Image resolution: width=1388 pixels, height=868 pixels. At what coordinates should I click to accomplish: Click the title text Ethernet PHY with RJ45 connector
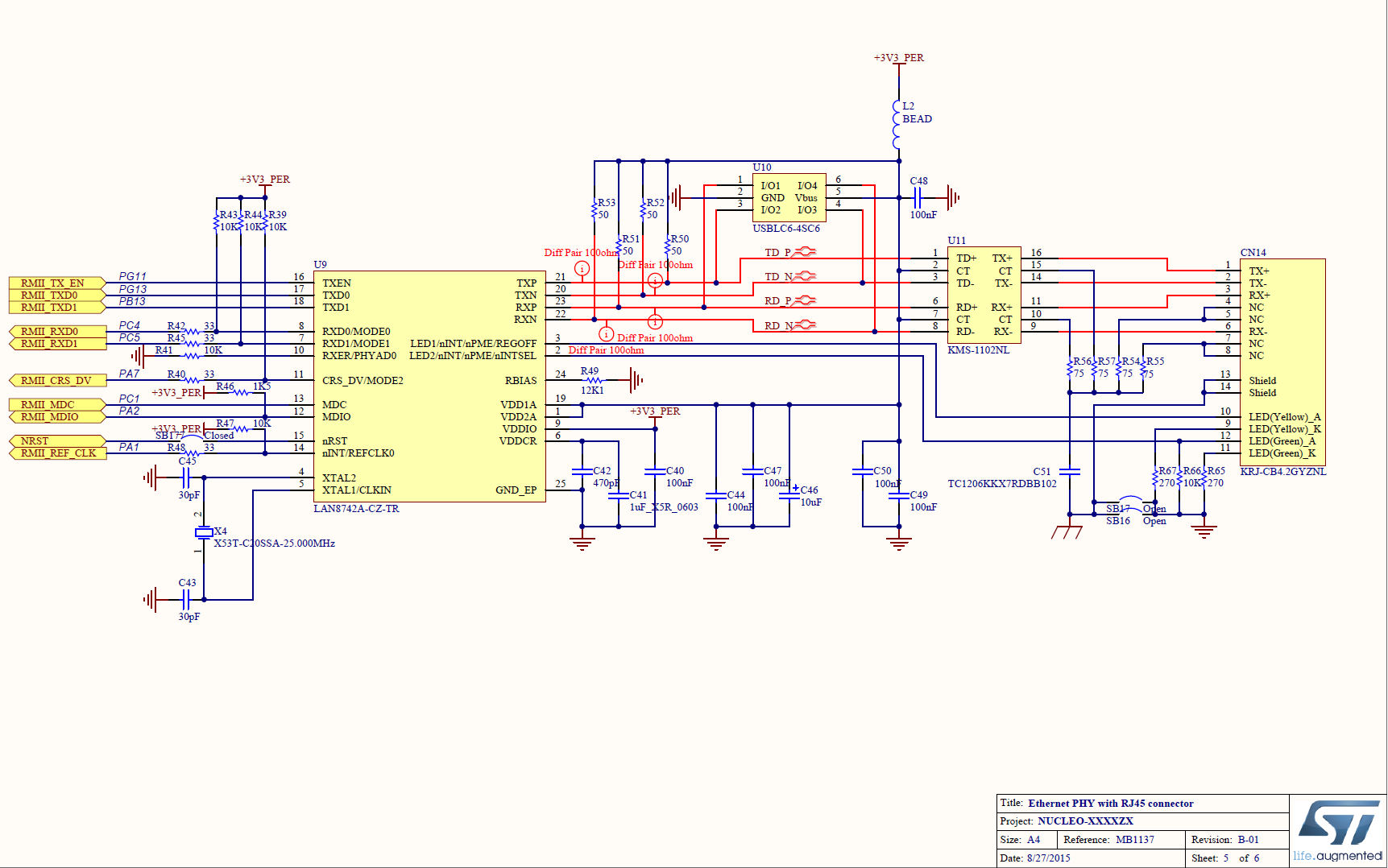tap(1110, 803)
